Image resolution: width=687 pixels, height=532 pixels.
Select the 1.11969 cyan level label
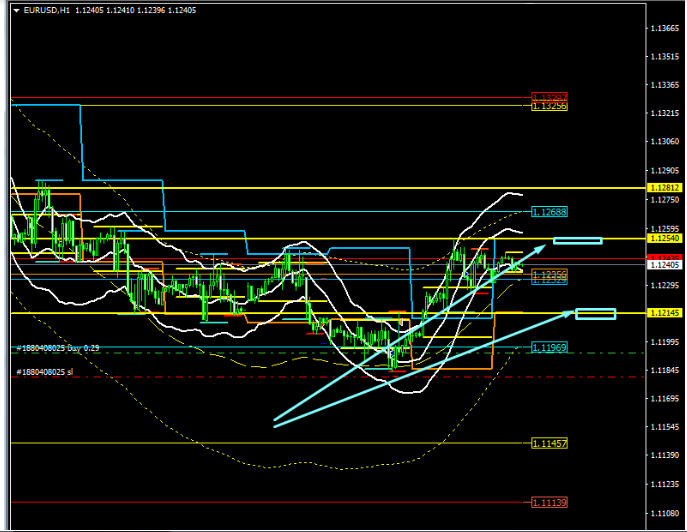549,347
